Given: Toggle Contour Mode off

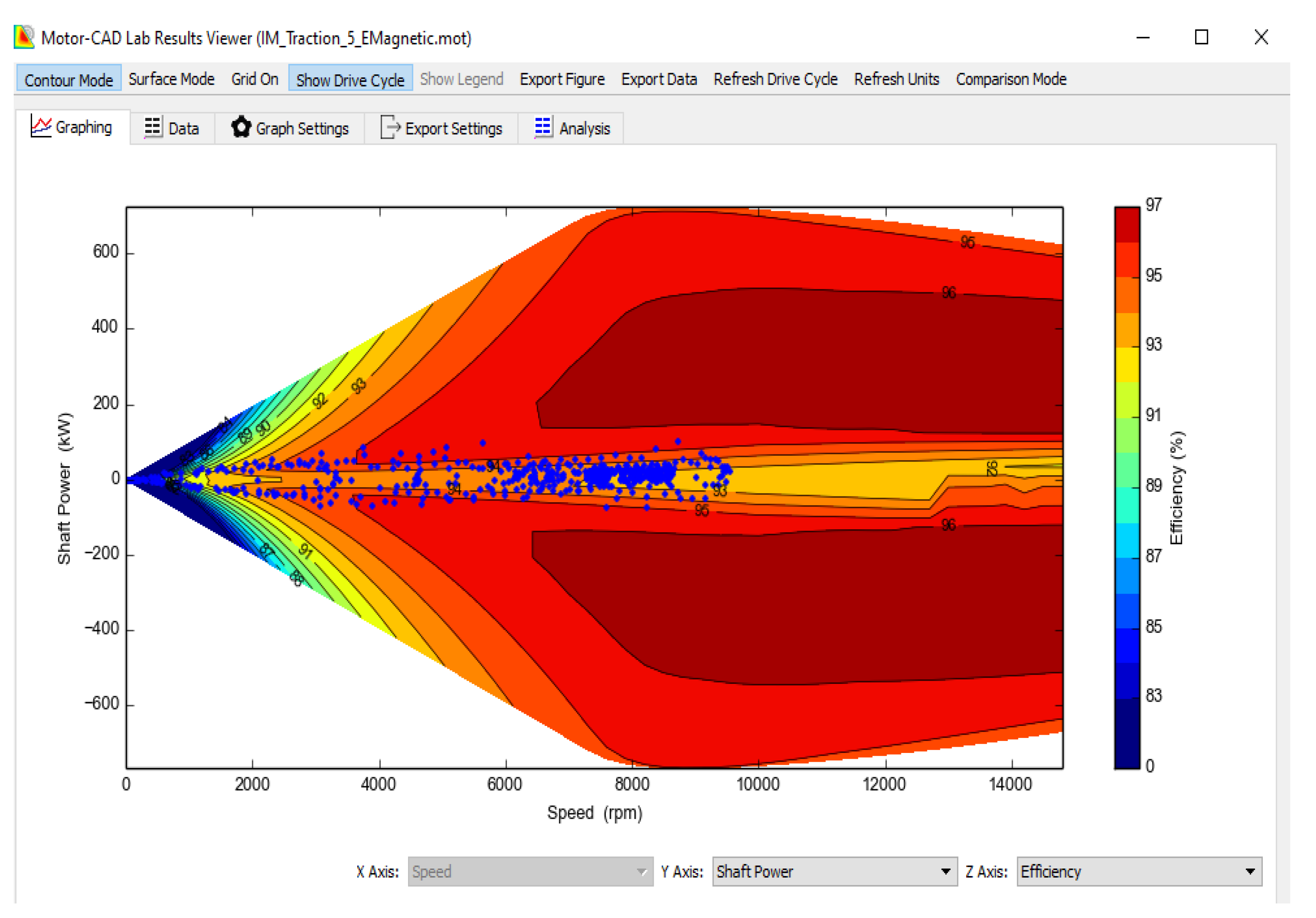Looking at the screenshot, I should click(x=68, y=79).
